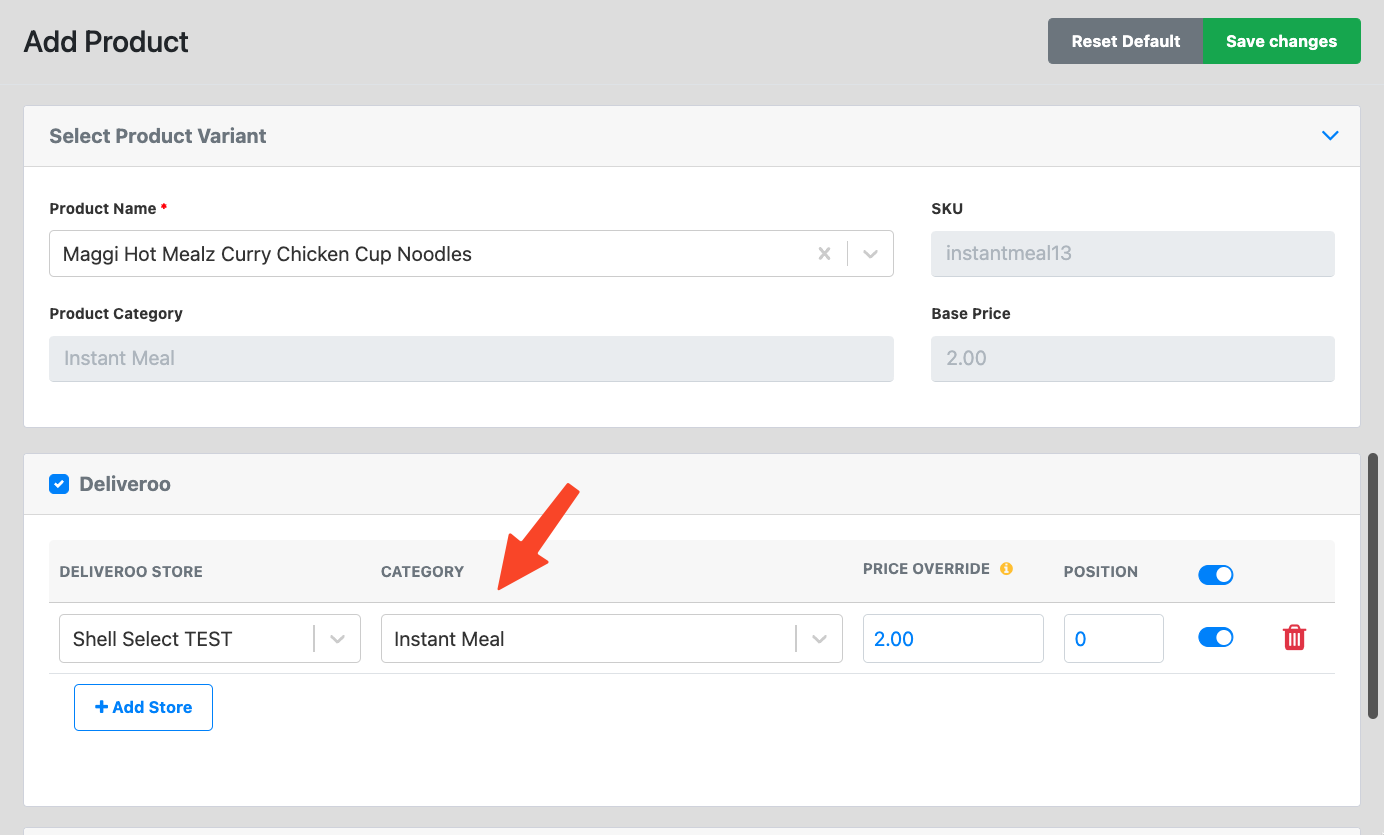Click the Position input field
The image size is (1384, 835).
point(1114,639)
